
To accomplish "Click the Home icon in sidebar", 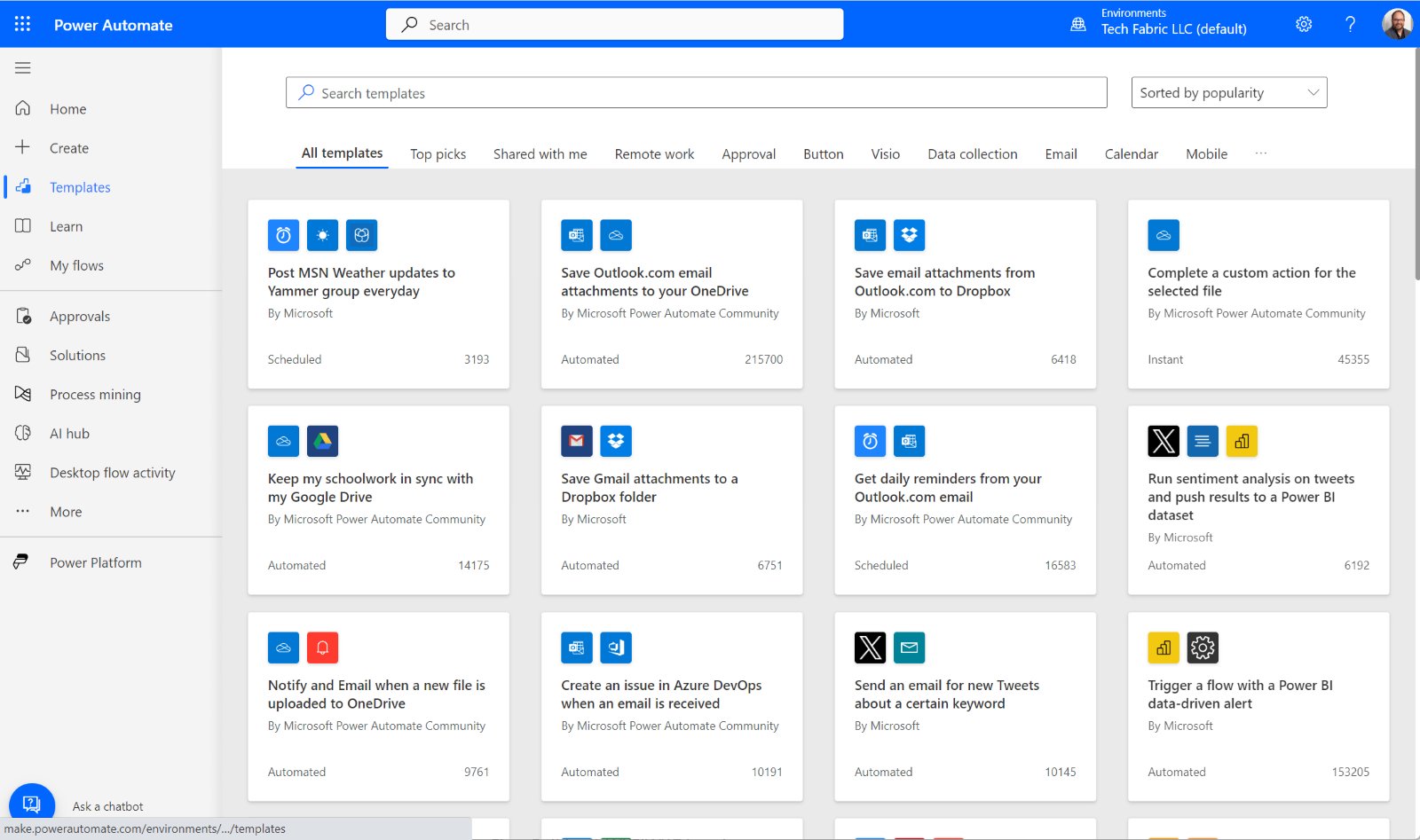I will 23,108.
